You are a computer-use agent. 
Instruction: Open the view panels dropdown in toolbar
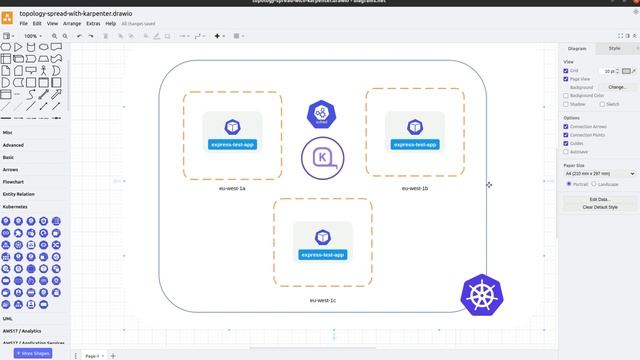coord(9,36)
